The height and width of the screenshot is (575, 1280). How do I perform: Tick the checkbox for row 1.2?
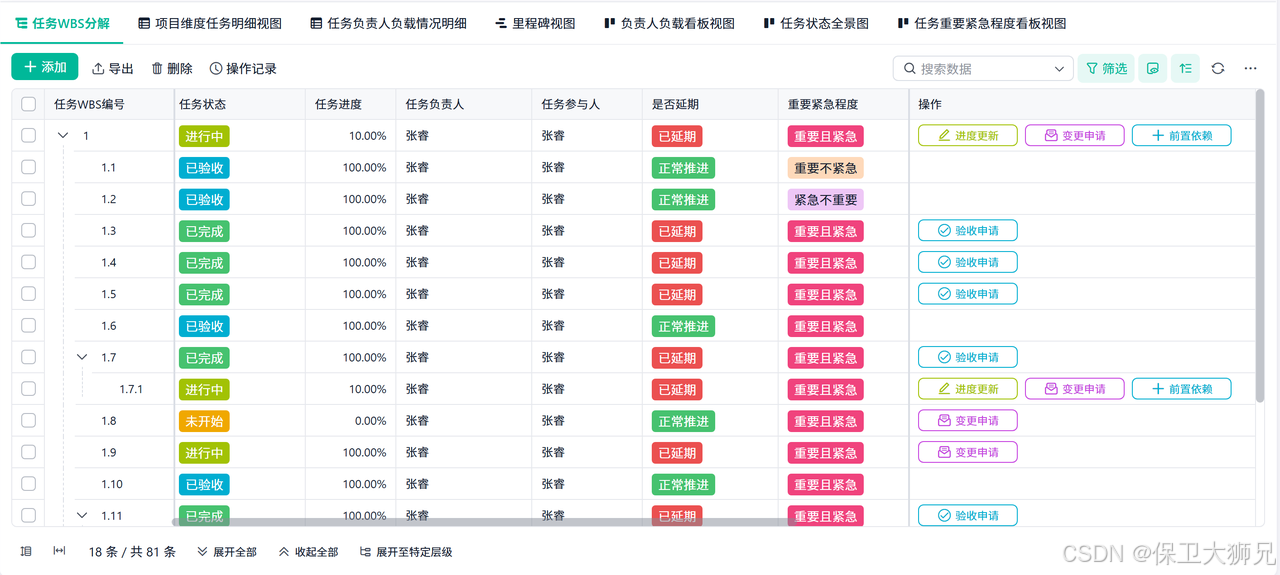28,199
